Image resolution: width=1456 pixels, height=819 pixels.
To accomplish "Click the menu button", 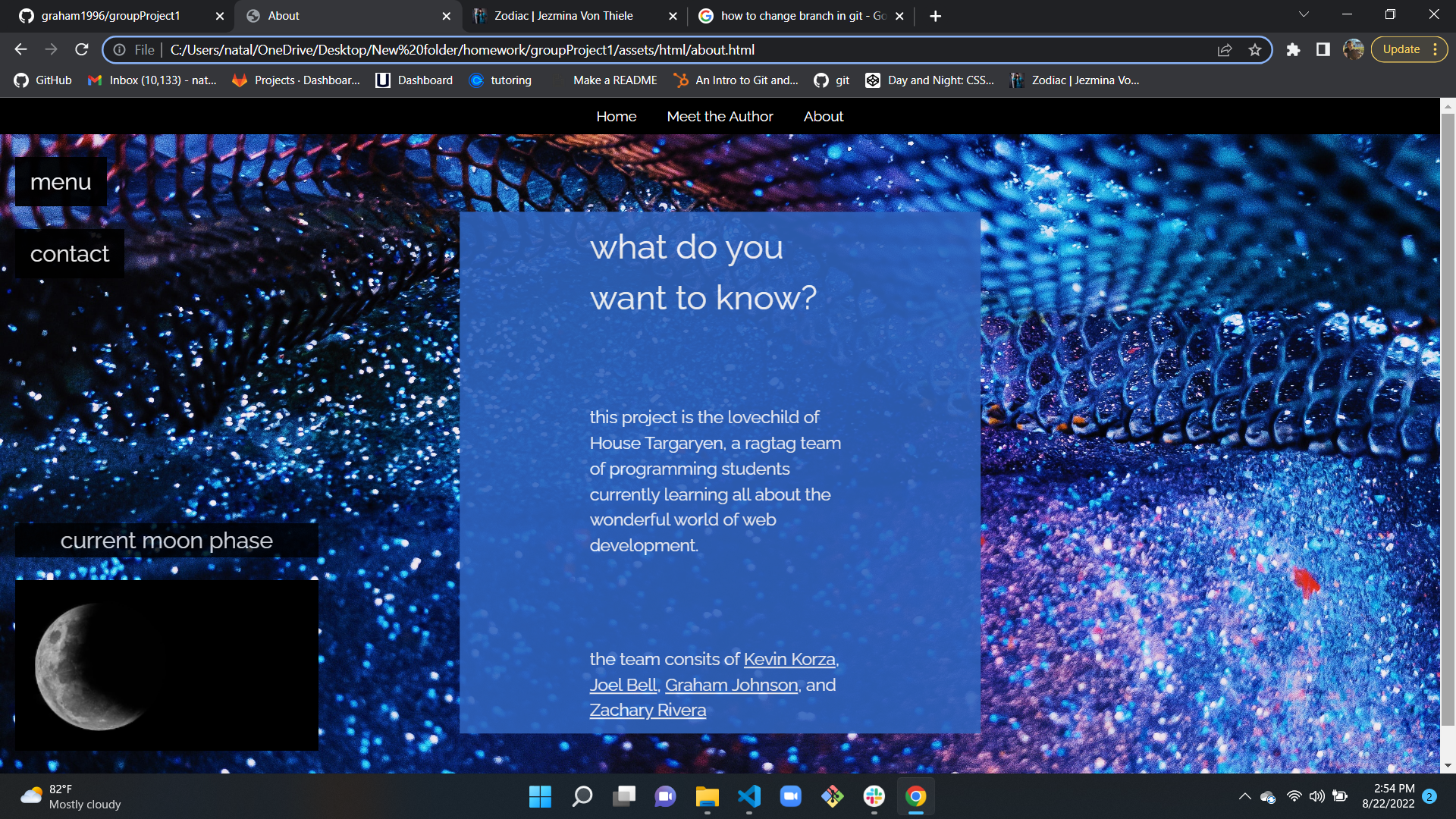I will tap(61, 182).
